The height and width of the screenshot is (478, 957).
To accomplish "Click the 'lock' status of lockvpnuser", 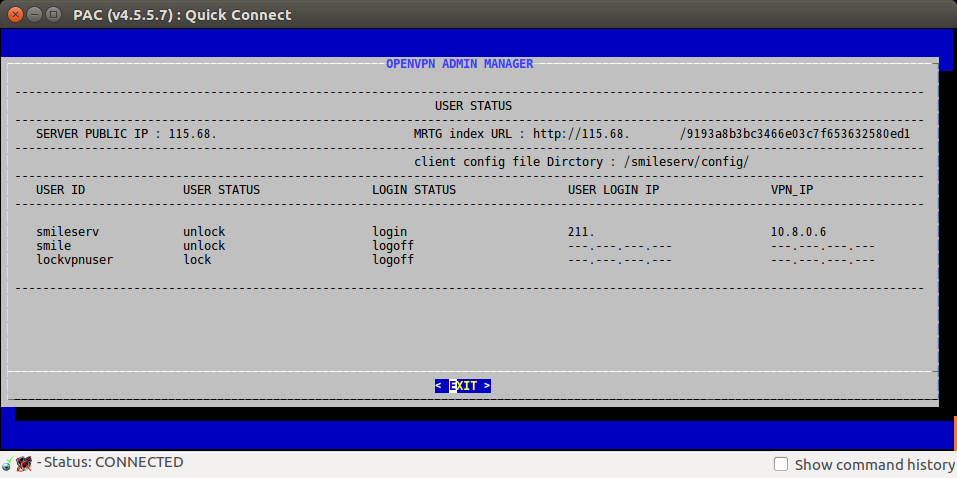I will 197,260.
